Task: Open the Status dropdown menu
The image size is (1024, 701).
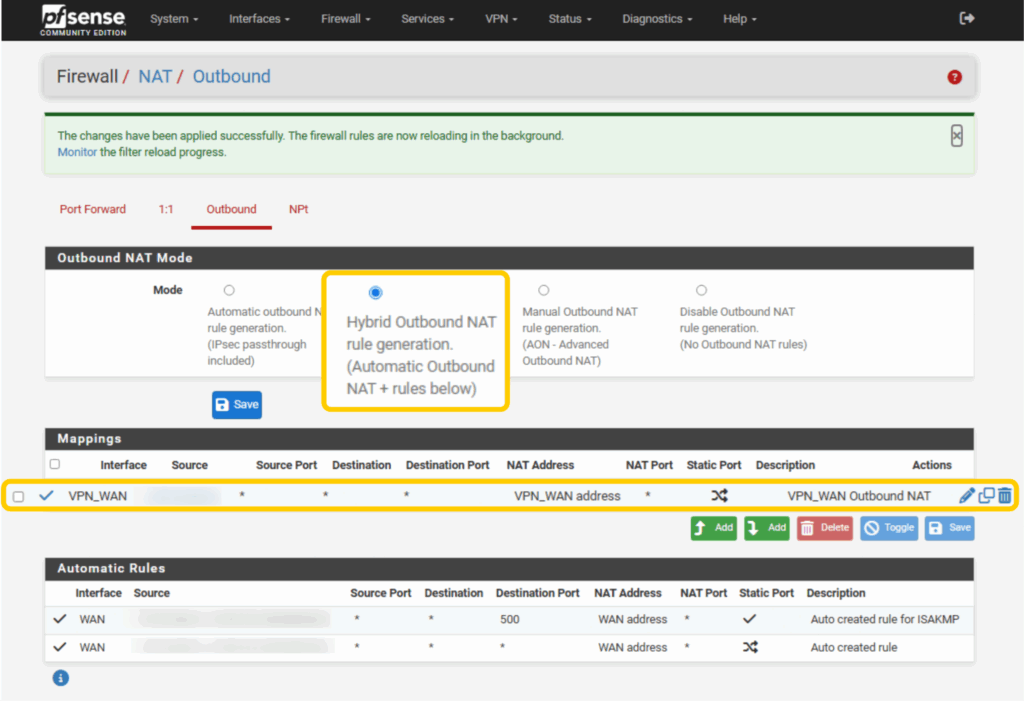Action: tap(569, 19)
